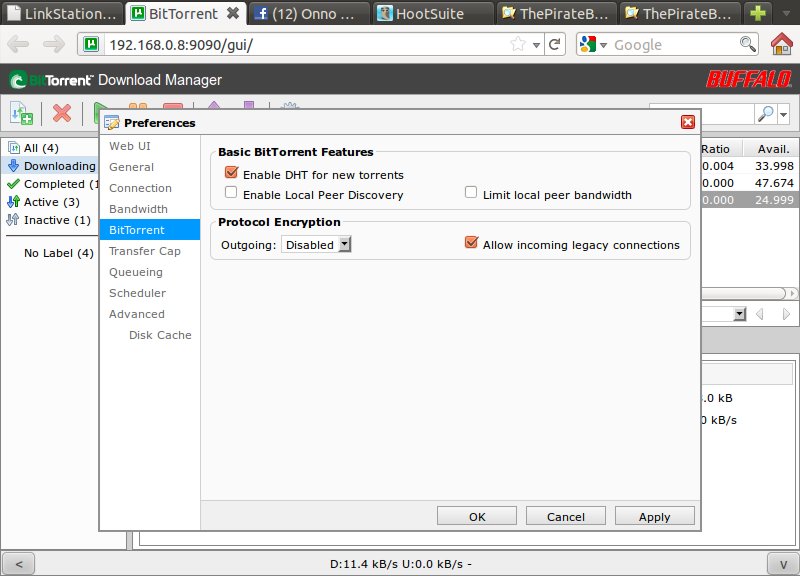Click the Google search input field
Screen dimensions: 800x576
[x=673, y=45]
